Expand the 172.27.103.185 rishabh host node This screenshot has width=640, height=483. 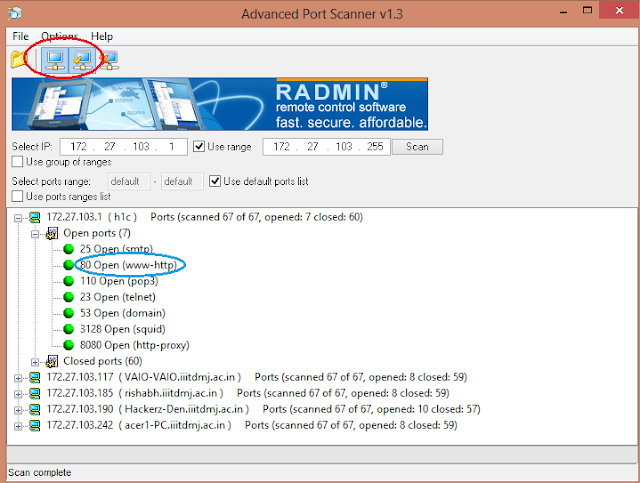pos(18,394)
